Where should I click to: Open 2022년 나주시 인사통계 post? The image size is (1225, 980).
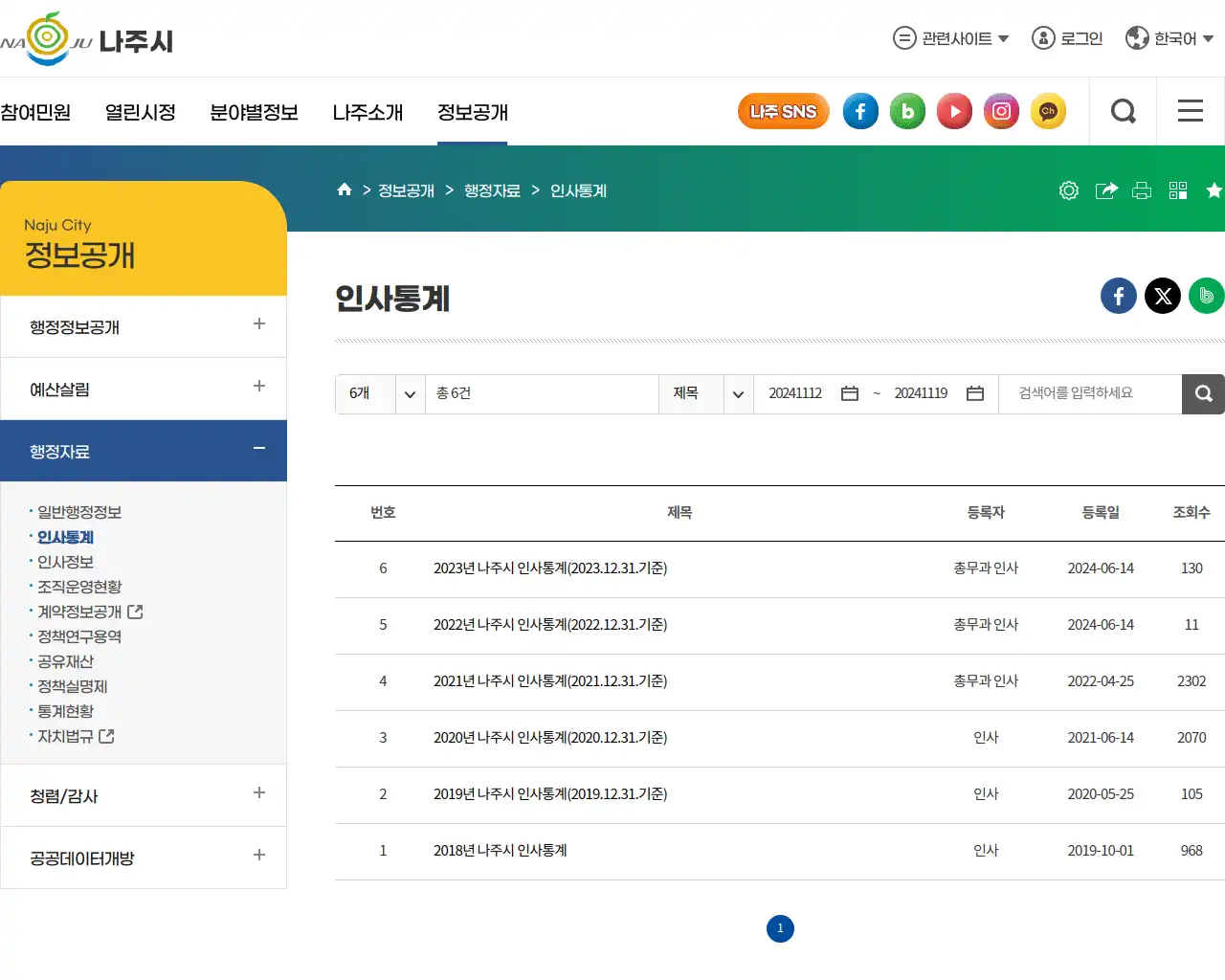click(550, 625)
